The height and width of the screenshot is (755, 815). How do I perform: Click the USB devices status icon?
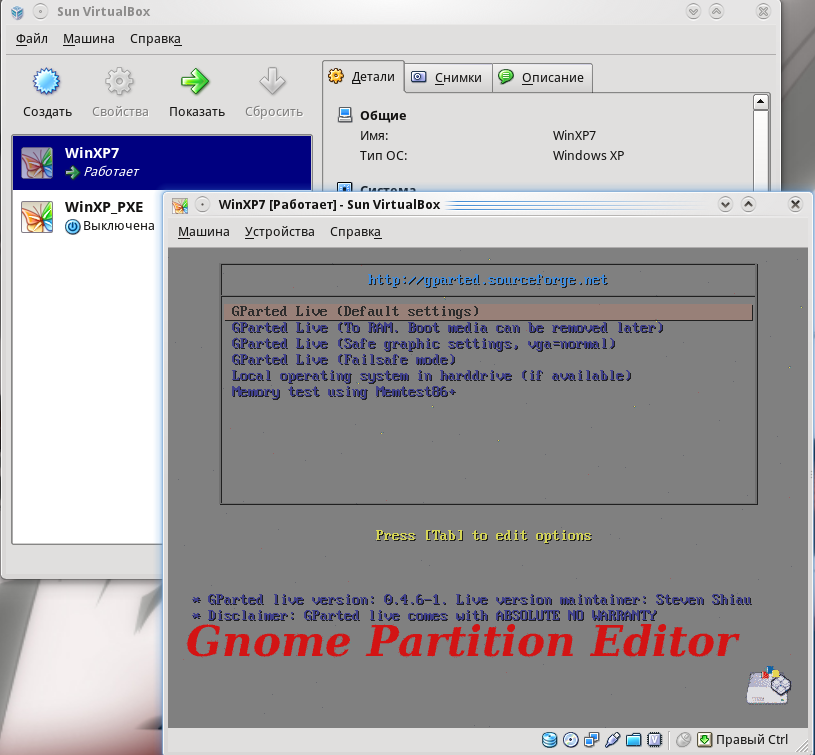coord(612,739)
